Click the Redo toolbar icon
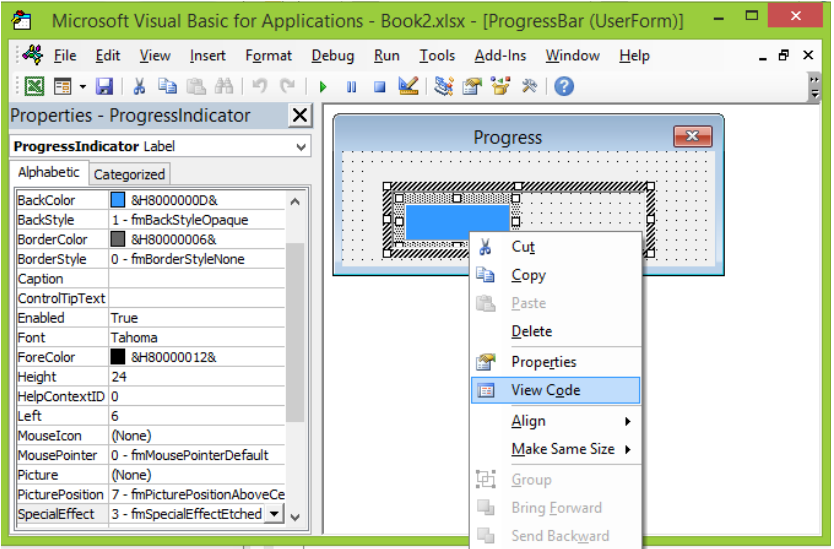 coord(287,86)
